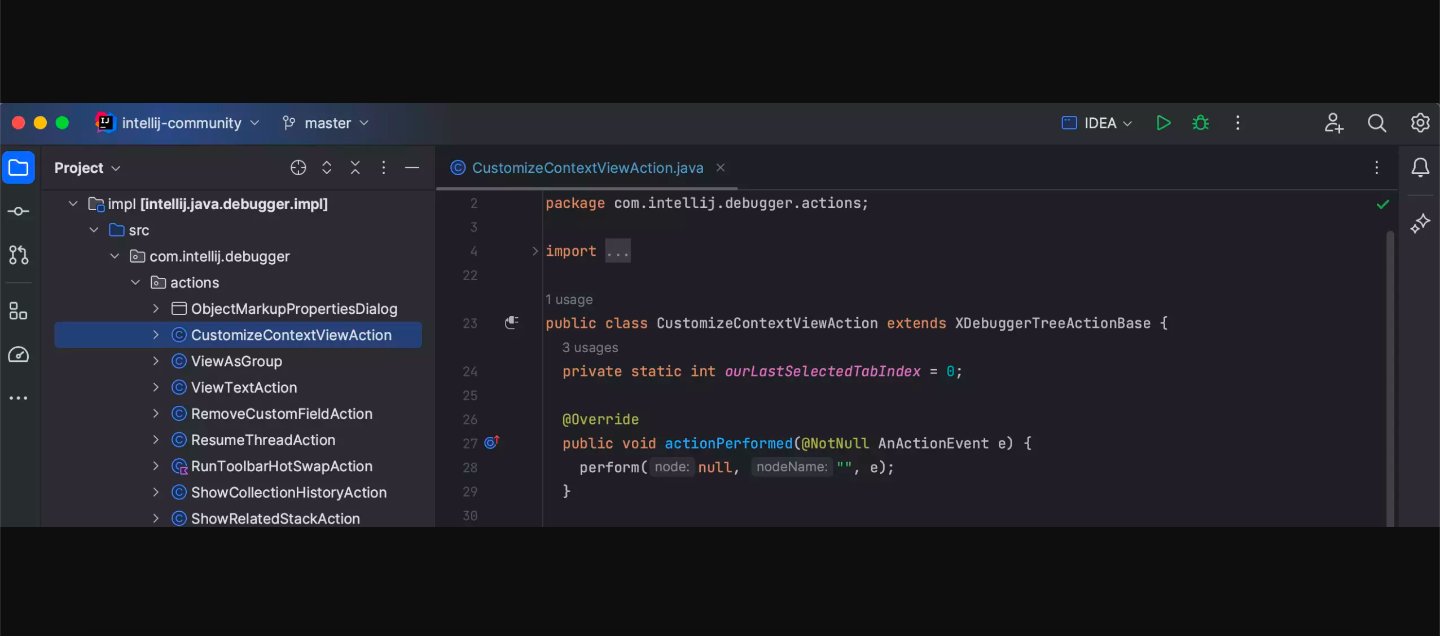
Task: Open Code With Me user icon
Action: click(x=1334, y=123)
